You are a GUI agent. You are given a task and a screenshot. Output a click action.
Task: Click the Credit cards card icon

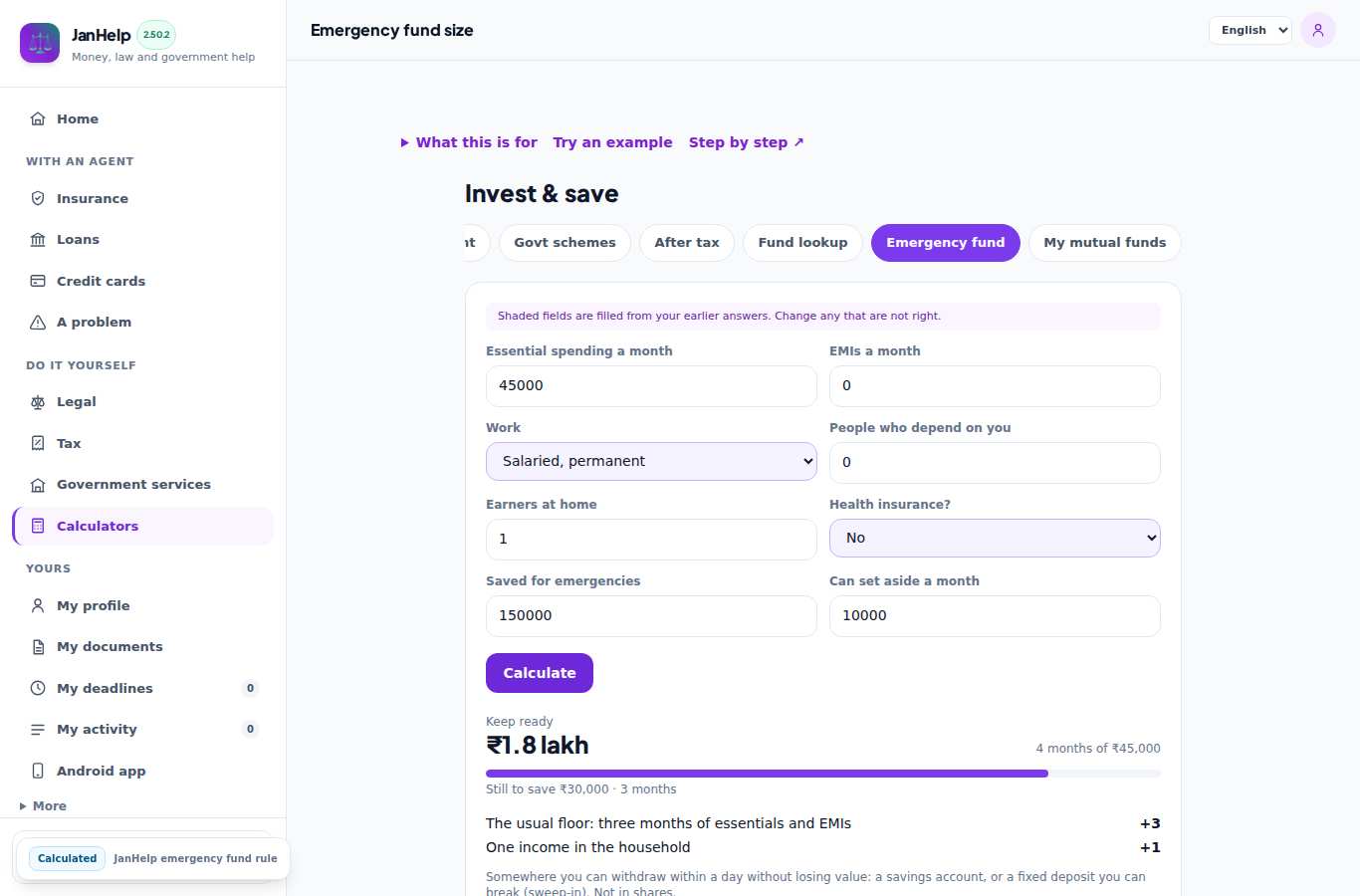coord(38,281)
